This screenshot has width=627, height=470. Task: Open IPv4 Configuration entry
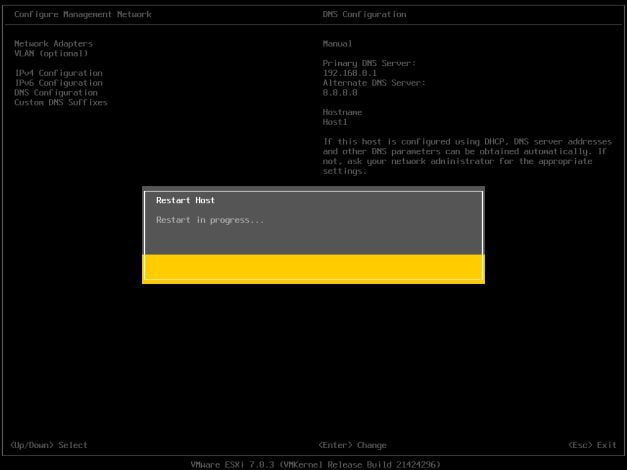tap(58, 73)
